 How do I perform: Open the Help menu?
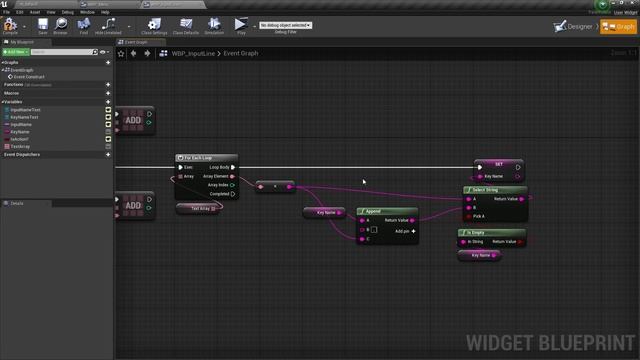(105, 12)
